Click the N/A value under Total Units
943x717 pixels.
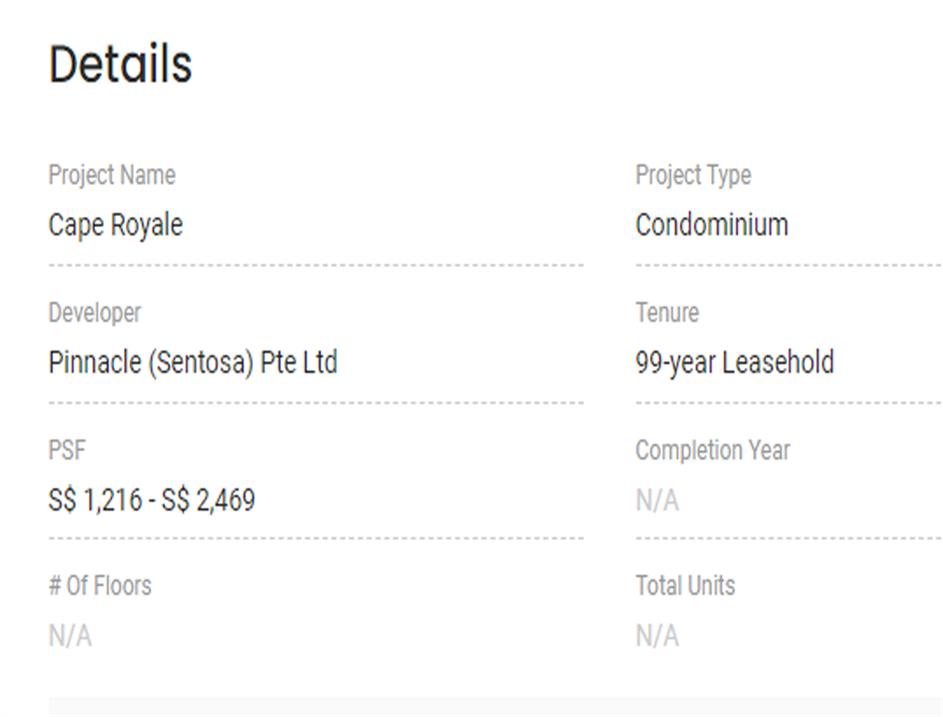point(657,636)
